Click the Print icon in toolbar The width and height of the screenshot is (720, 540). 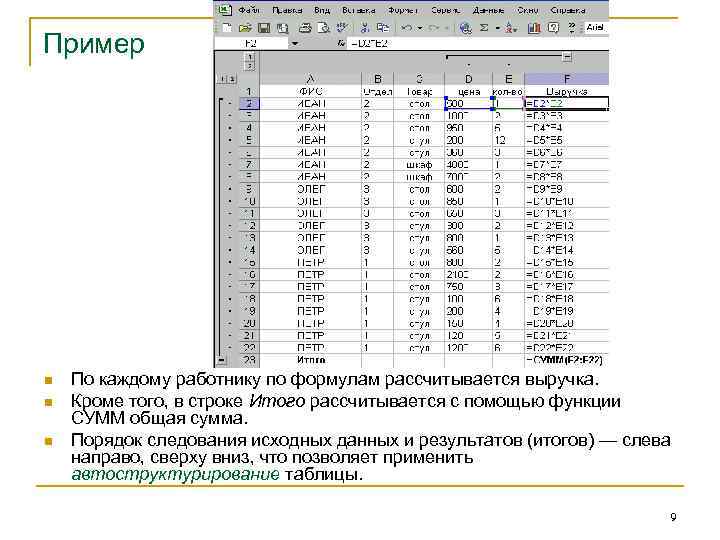point(305,28)
